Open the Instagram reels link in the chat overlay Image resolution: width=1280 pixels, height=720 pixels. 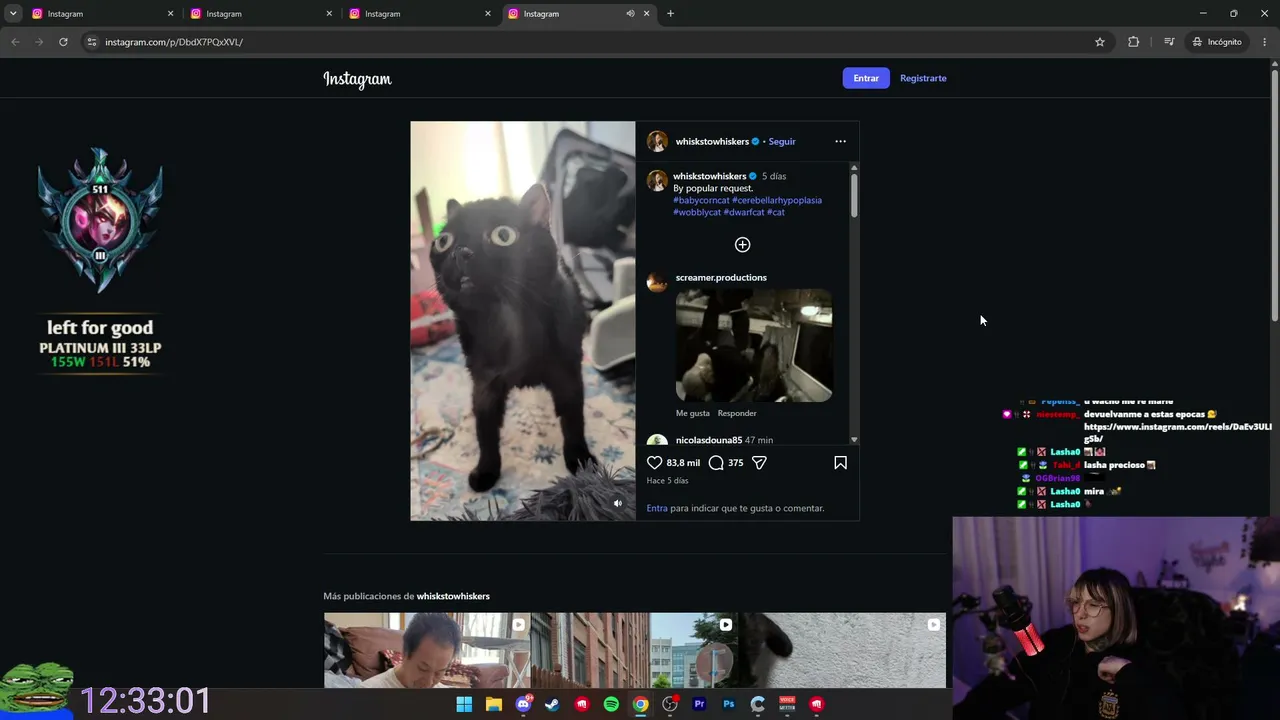point(1178,432)
